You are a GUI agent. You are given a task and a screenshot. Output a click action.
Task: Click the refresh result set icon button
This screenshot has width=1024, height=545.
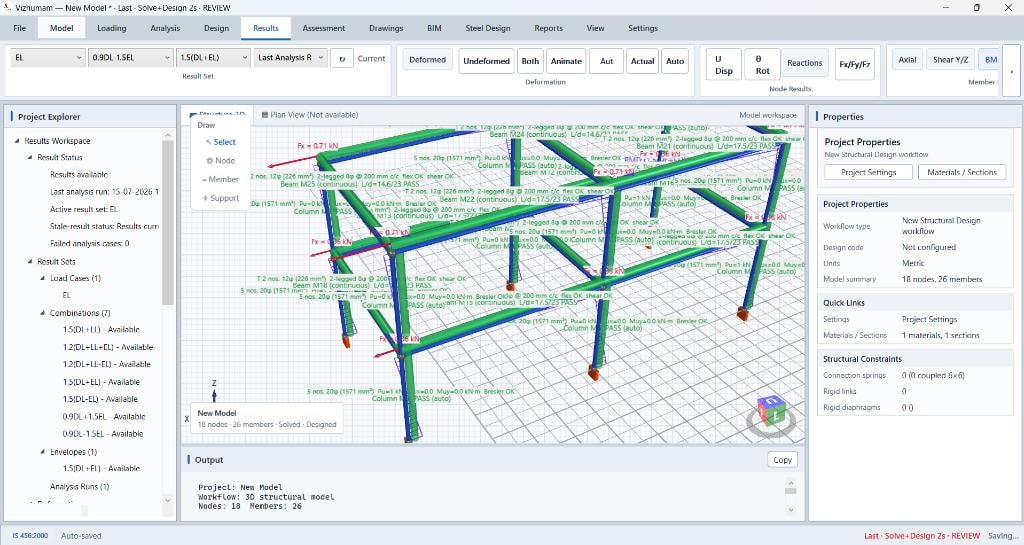coord(342,58)
